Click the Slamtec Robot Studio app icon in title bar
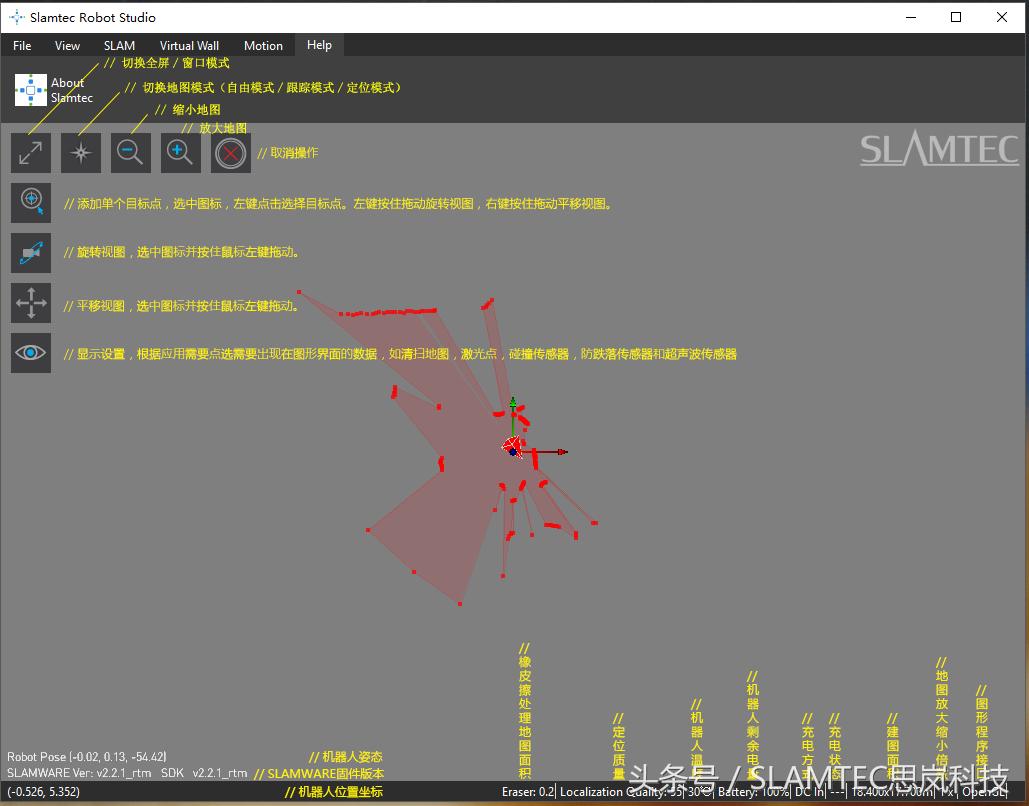The width and height of the screenshot is (1029, 806). (x=16, y=18)
